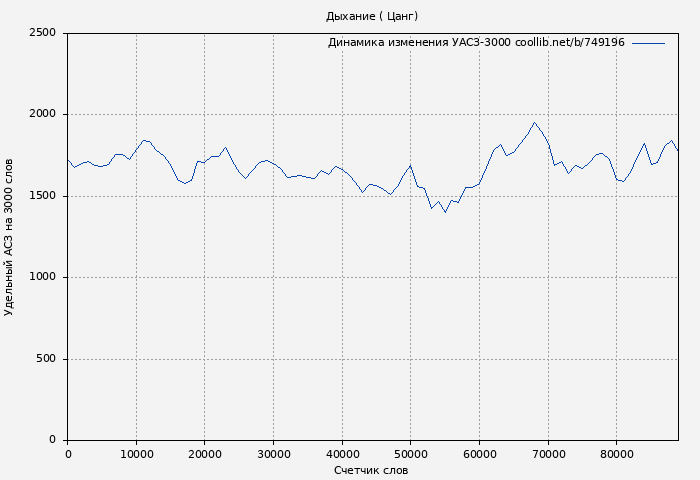
Task: Click the 30000 tick label on the x-axis
Action: [273, 454]
